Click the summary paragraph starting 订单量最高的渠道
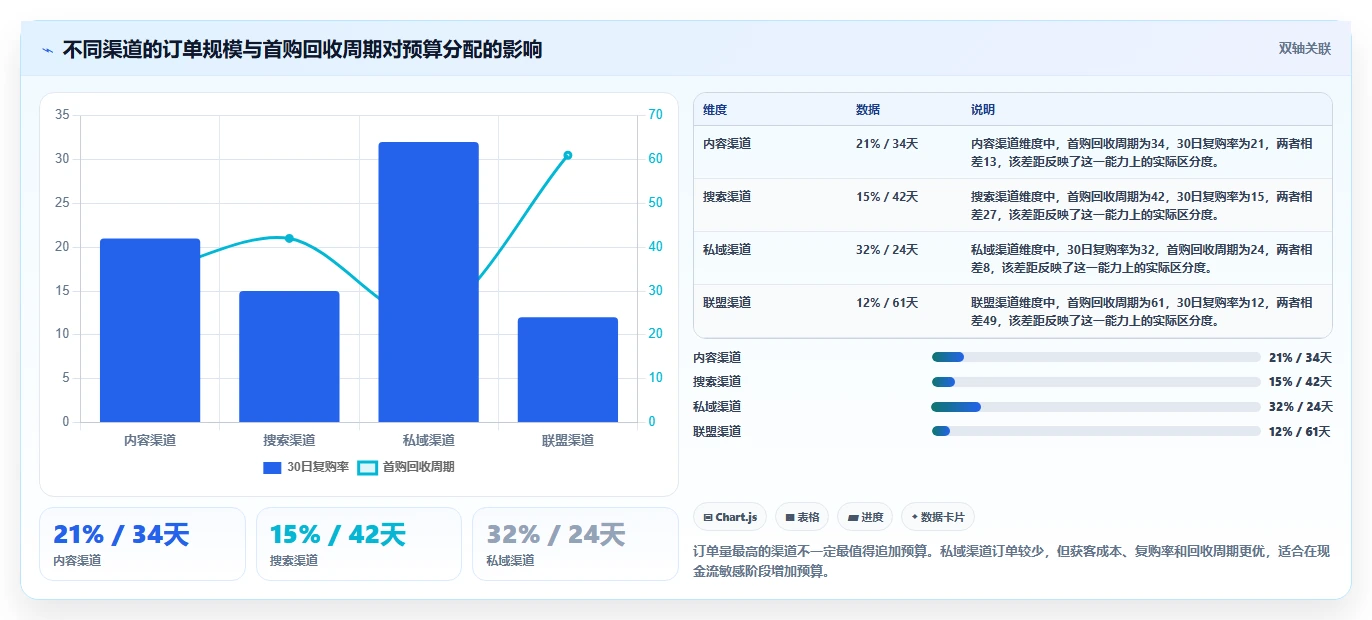 coord(1012,562)
